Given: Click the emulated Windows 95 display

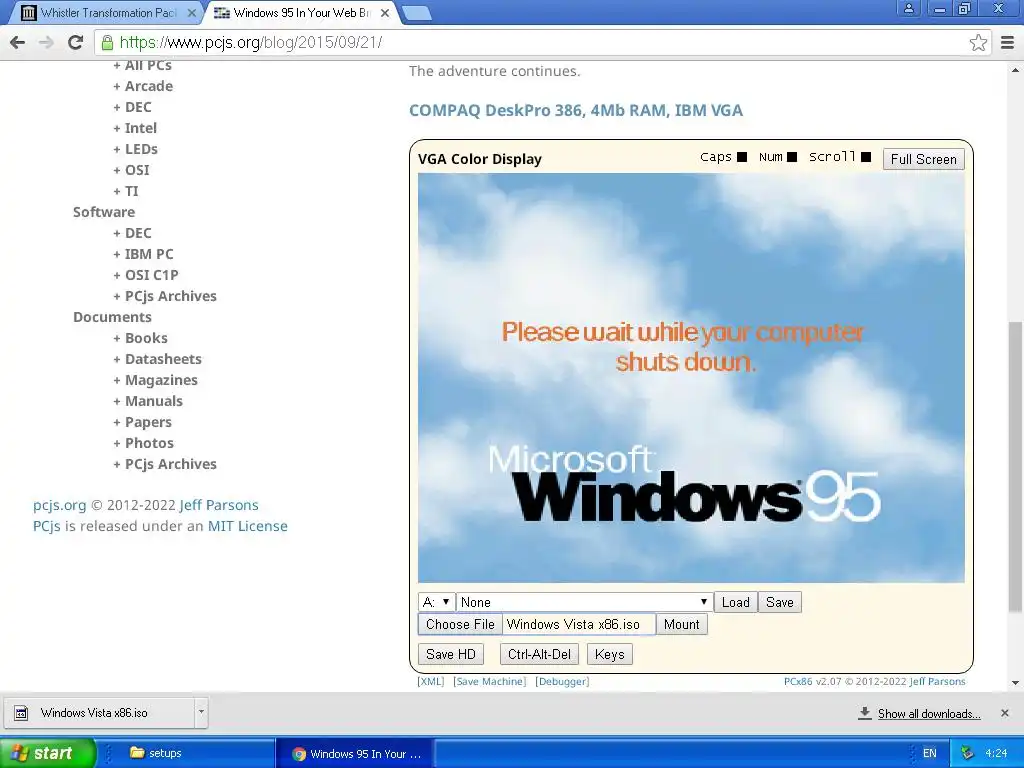Looking at the screenshot, I should (691, 378).
